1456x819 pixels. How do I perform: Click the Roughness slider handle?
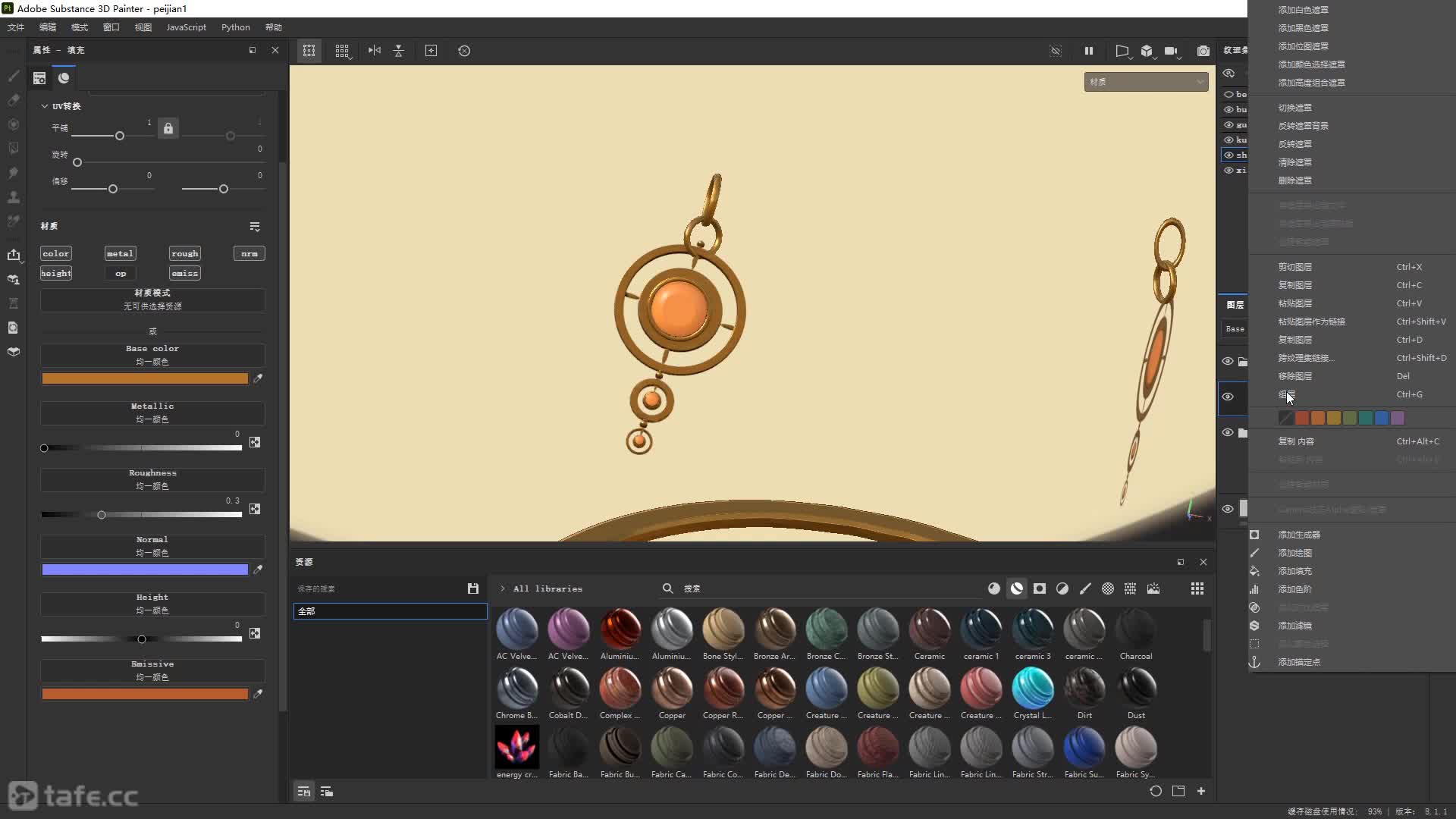(102, 515)
